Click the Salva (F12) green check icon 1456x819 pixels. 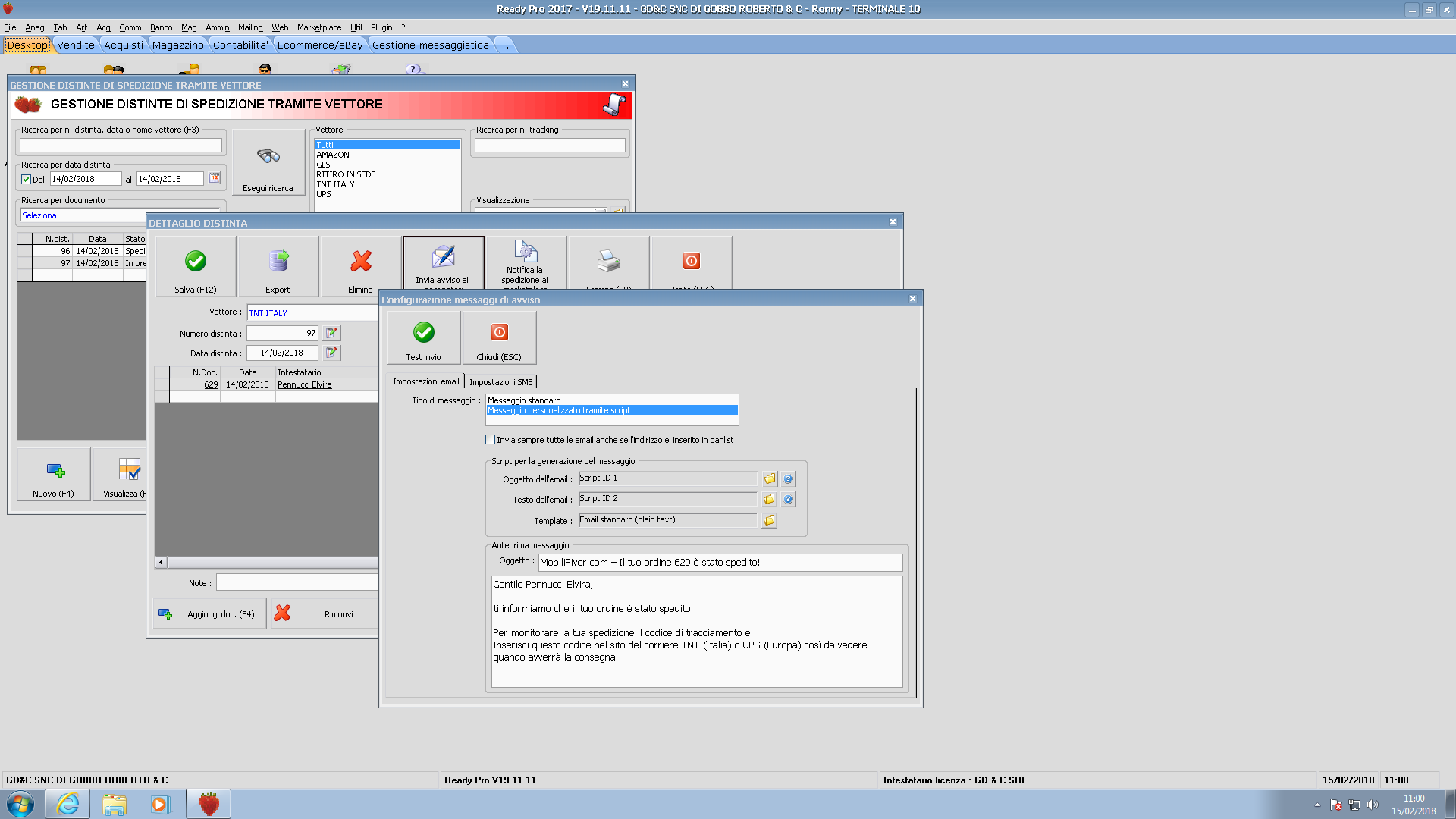(x=195, y=262)
